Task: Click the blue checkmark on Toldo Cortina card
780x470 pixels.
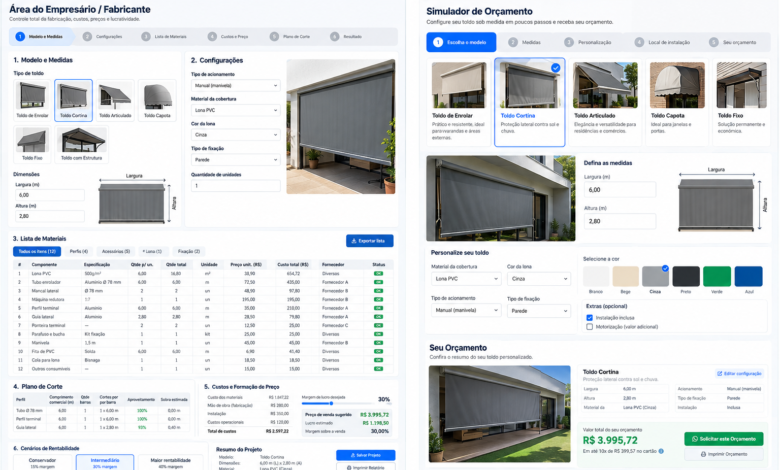Action: coord(556,68)
